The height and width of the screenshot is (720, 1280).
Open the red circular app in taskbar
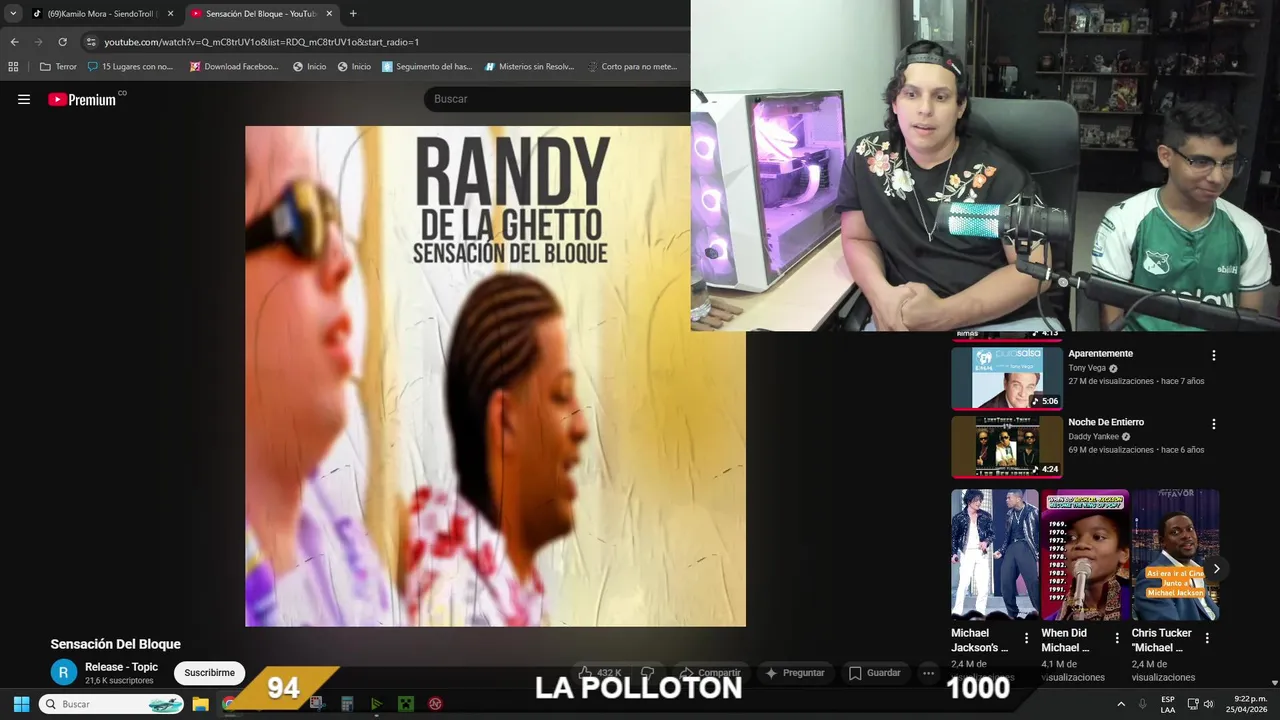coord(435,704)
